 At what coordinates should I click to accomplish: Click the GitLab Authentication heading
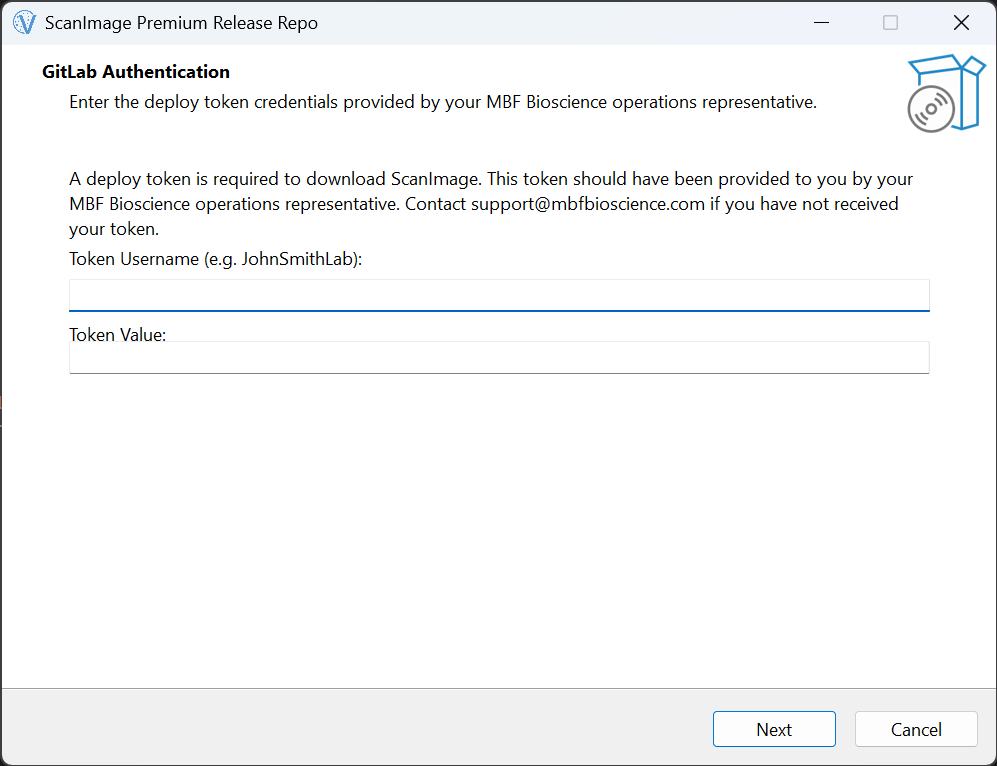point(136,72)
